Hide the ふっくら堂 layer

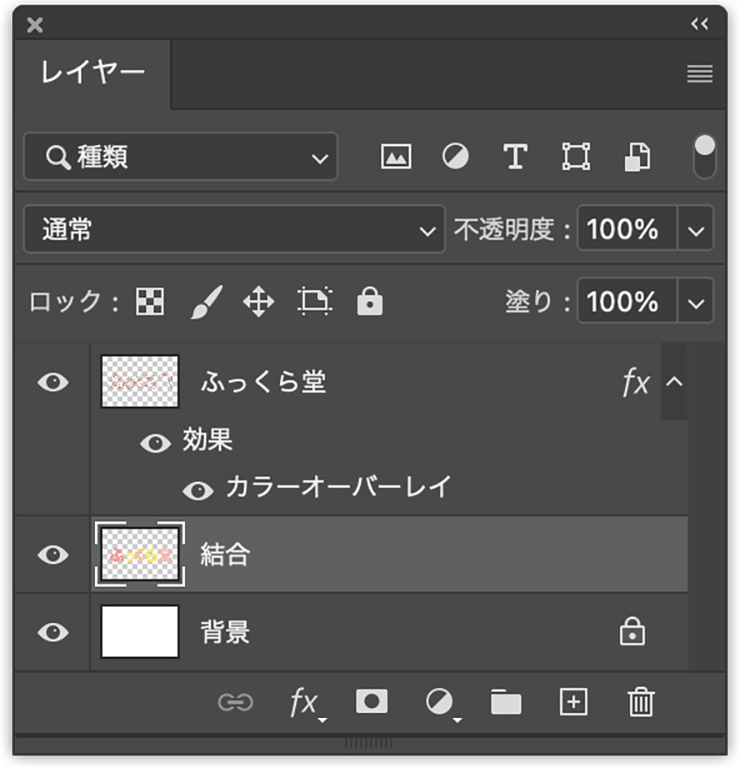[x=53, y=382]
